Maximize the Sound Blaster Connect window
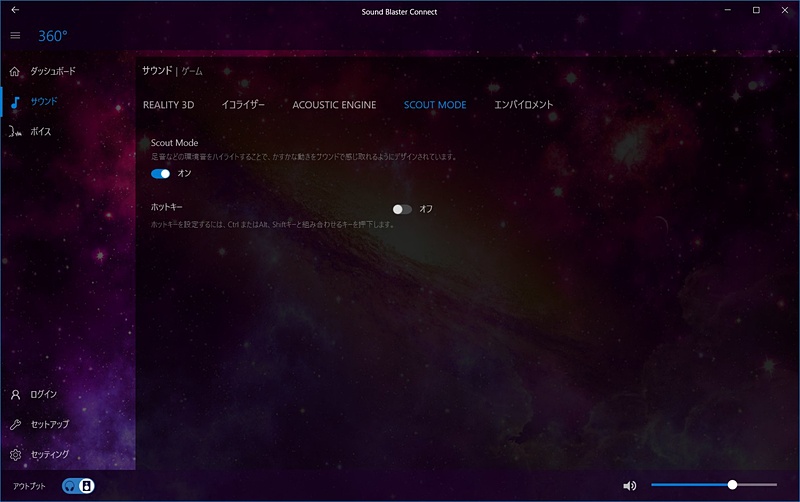 tap(756, 10)
